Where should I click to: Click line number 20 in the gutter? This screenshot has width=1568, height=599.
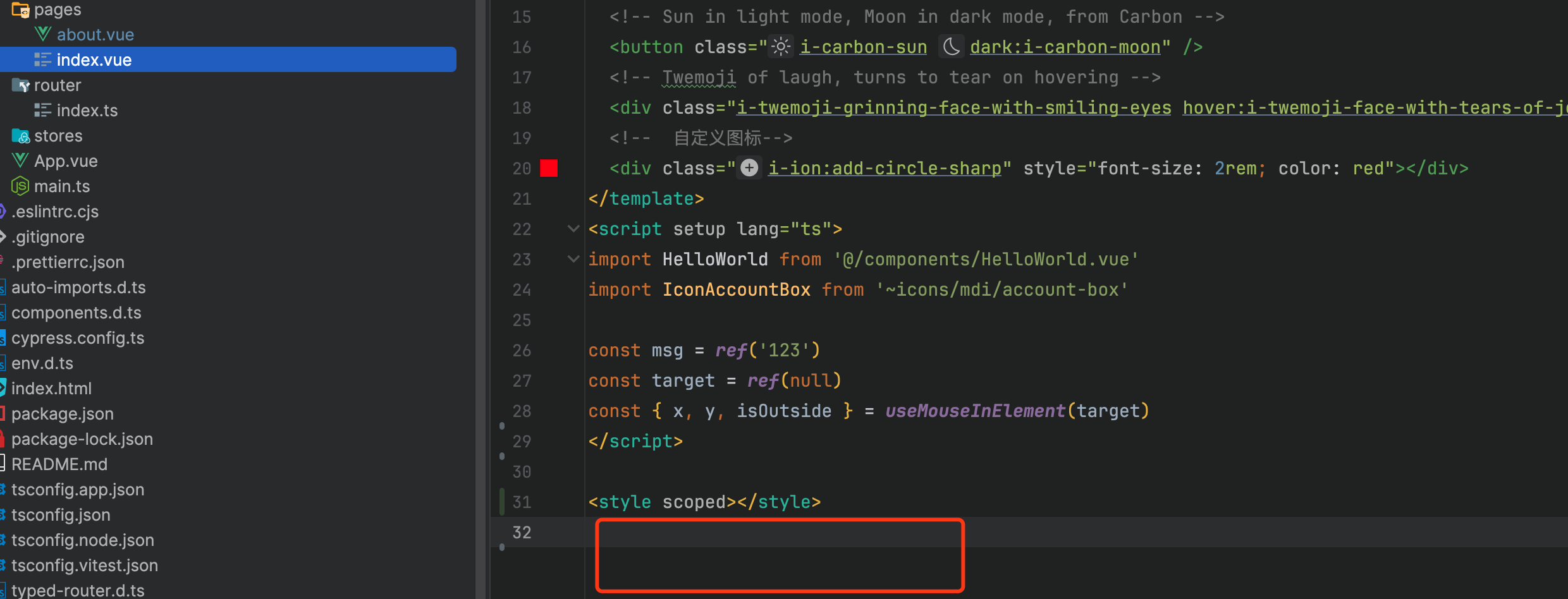click(x=522, y=168)
